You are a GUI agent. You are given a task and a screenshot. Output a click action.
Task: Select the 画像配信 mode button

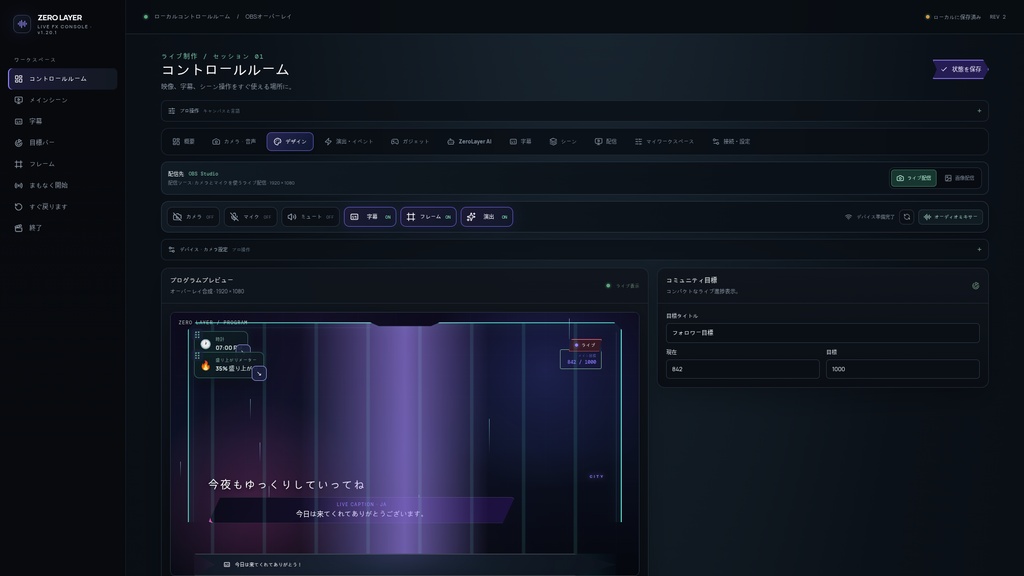(959, 178)
